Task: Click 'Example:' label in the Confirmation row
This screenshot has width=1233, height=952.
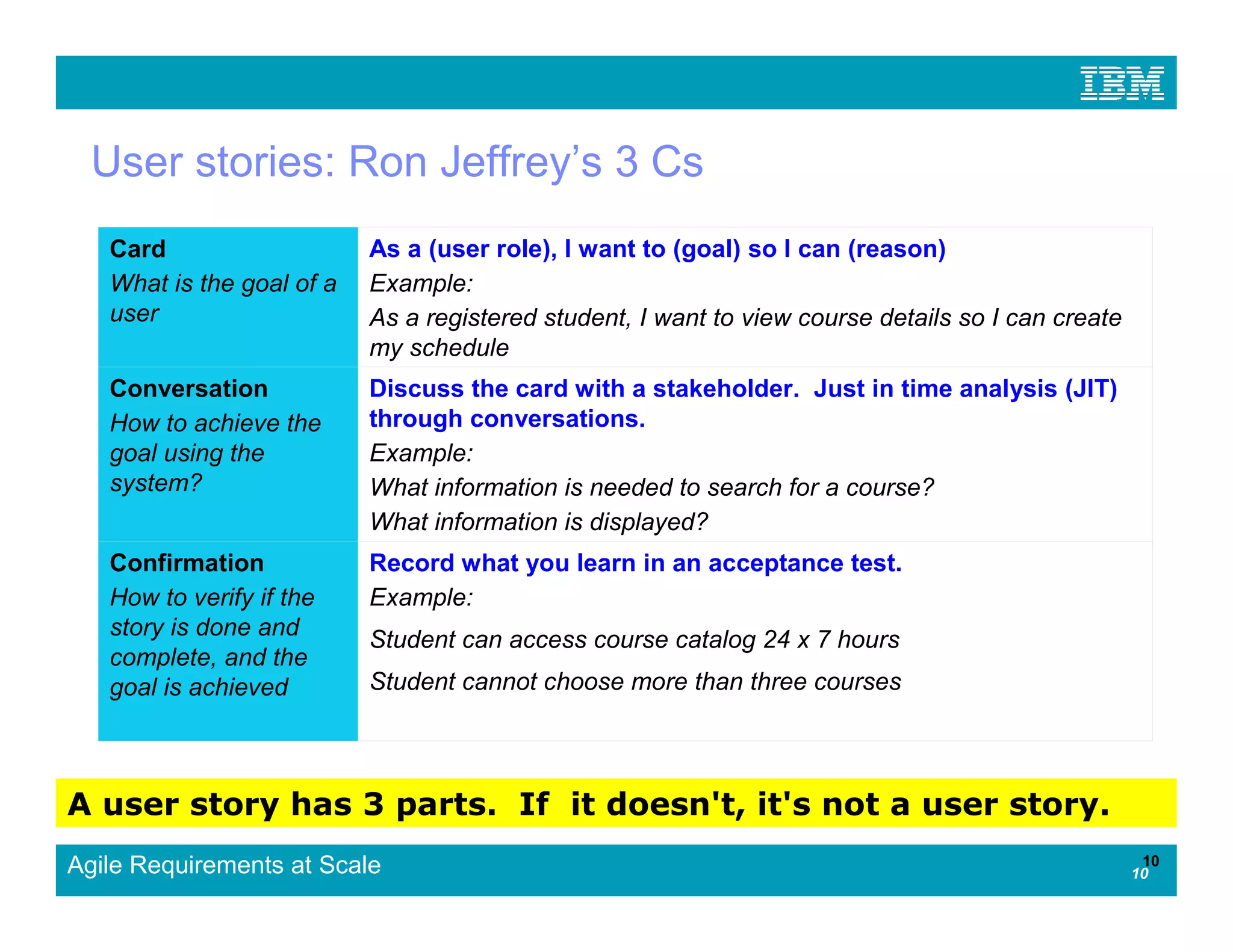Action: (x=421, y=597)
